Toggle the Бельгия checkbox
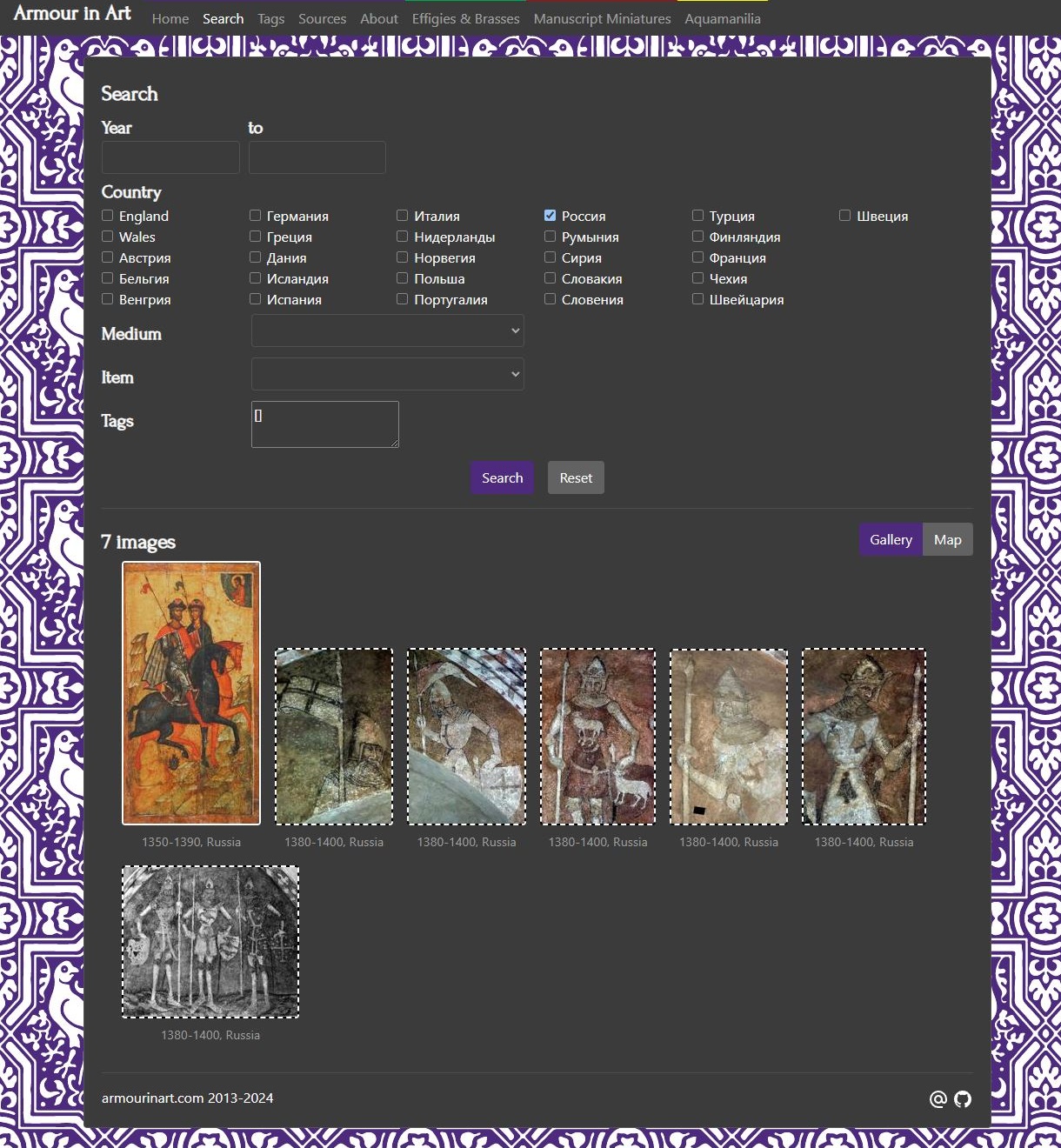The image size is (1061, 1148). pos(108,278)
